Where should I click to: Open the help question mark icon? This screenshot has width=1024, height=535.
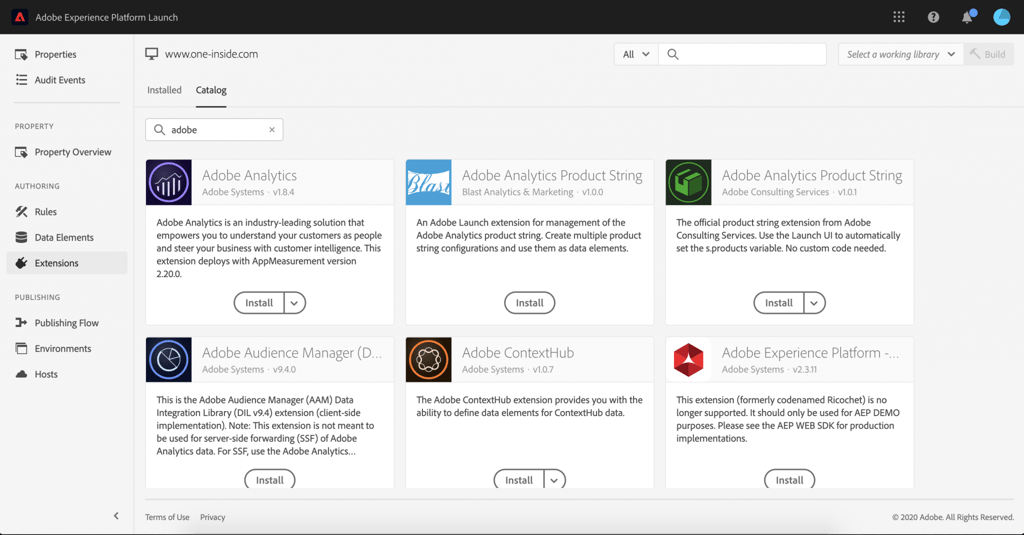tap(933, 17)
